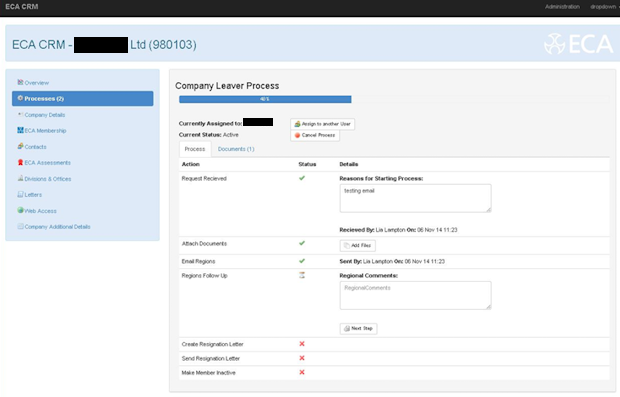Open the Administration menu
Viewport: 620px width, 397px height.
click(x=562, y=7)
